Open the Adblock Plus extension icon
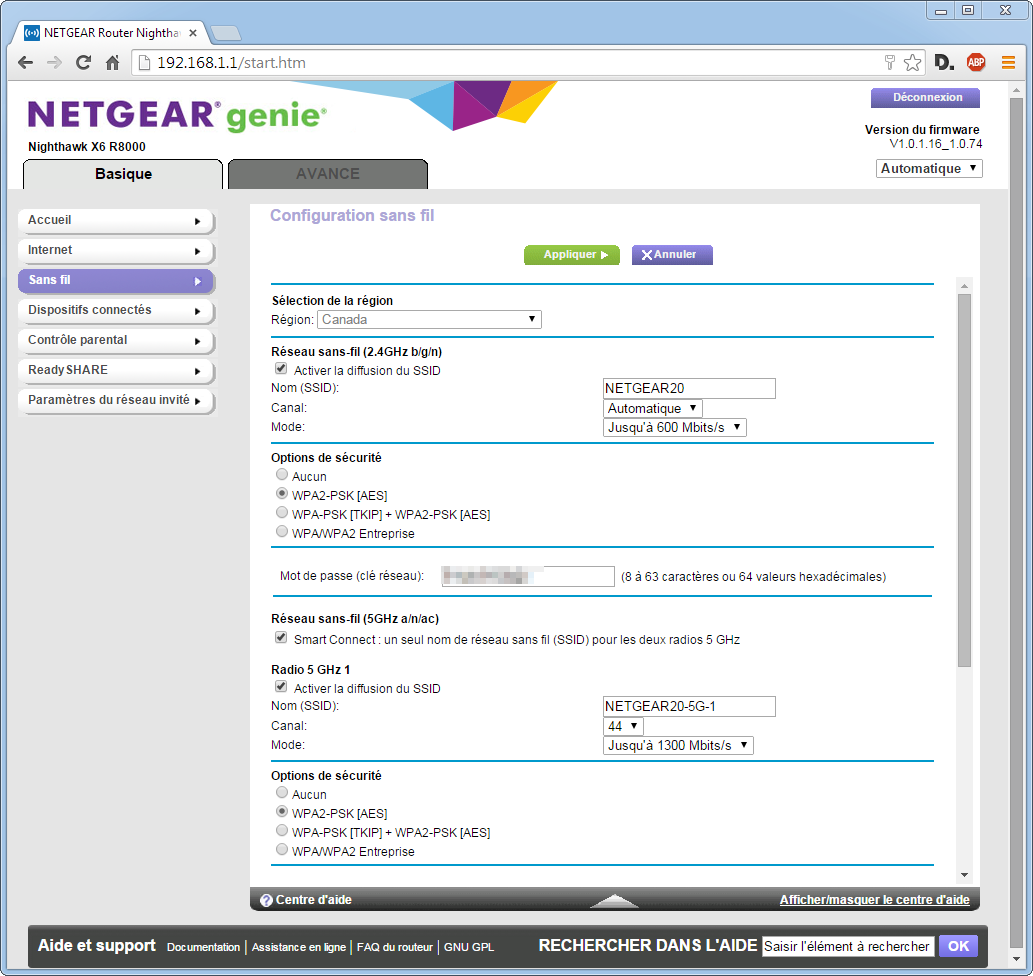Viewport: 1033px width, 976px height. click(x=976, y=63)
